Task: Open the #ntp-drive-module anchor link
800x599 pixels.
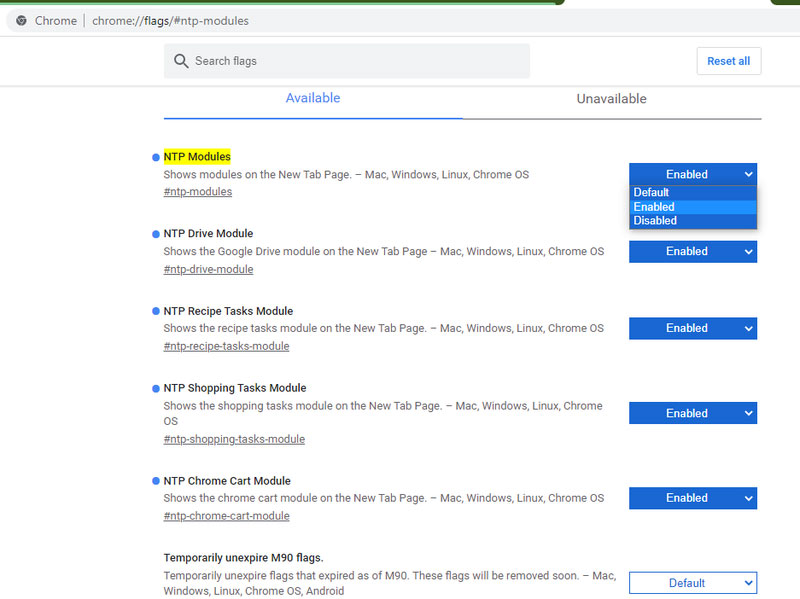Action: click(208, 269)
